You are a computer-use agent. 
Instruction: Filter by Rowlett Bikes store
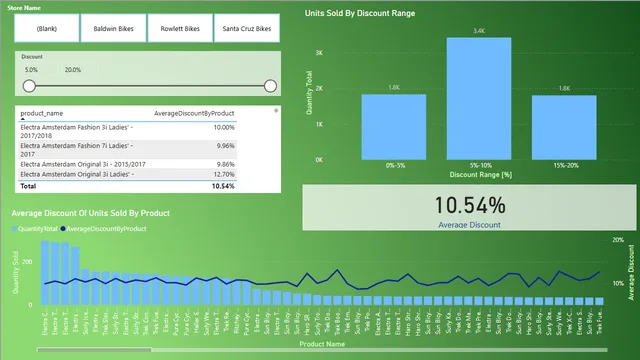pos(180,28)
